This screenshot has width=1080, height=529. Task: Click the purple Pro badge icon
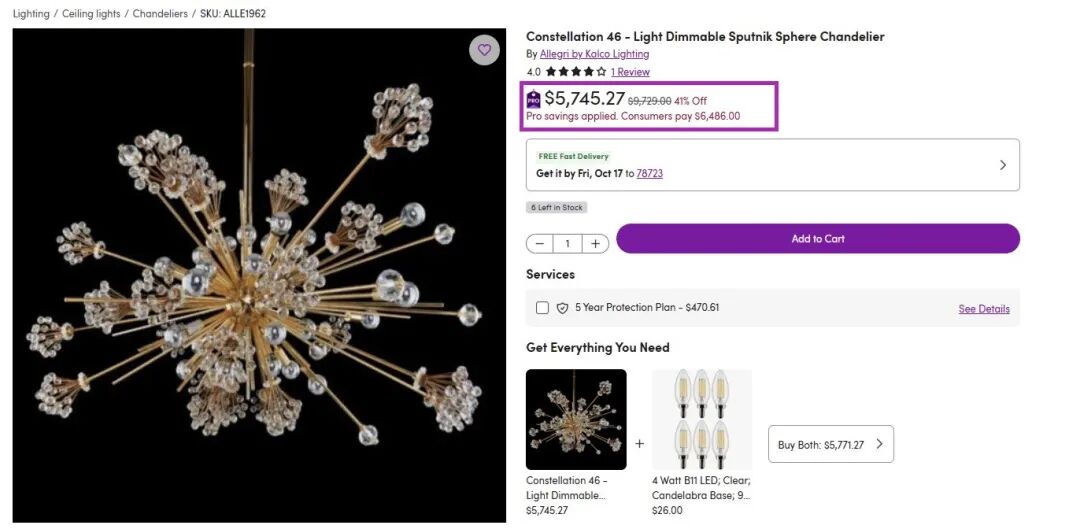coord(534,99)
